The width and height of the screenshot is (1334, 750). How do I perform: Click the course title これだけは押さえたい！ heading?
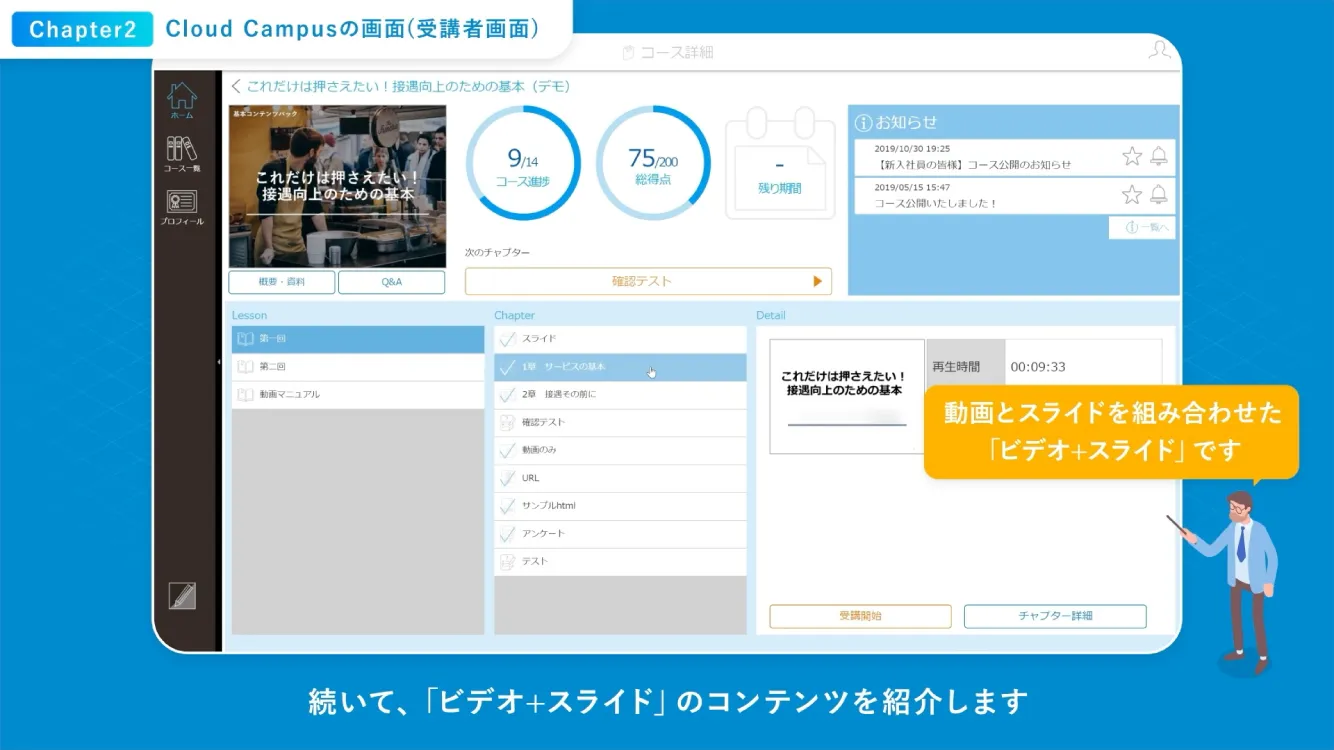pos(408,87)
